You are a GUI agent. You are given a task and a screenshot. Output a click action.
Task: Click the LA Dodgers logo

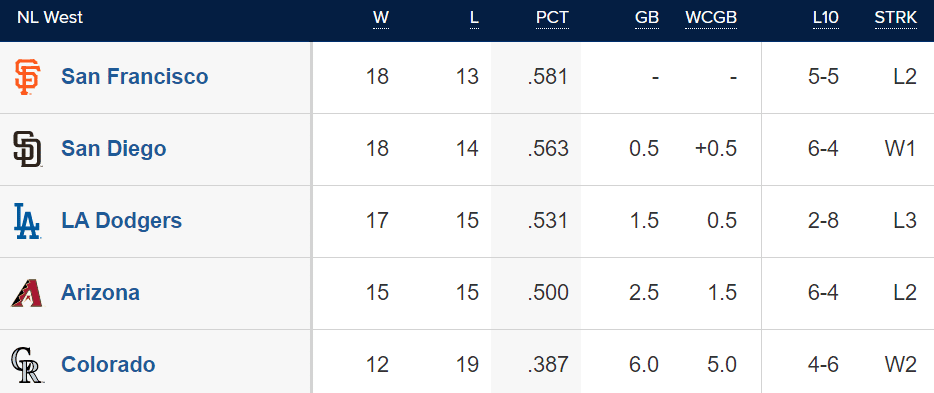tap(27, 221)
